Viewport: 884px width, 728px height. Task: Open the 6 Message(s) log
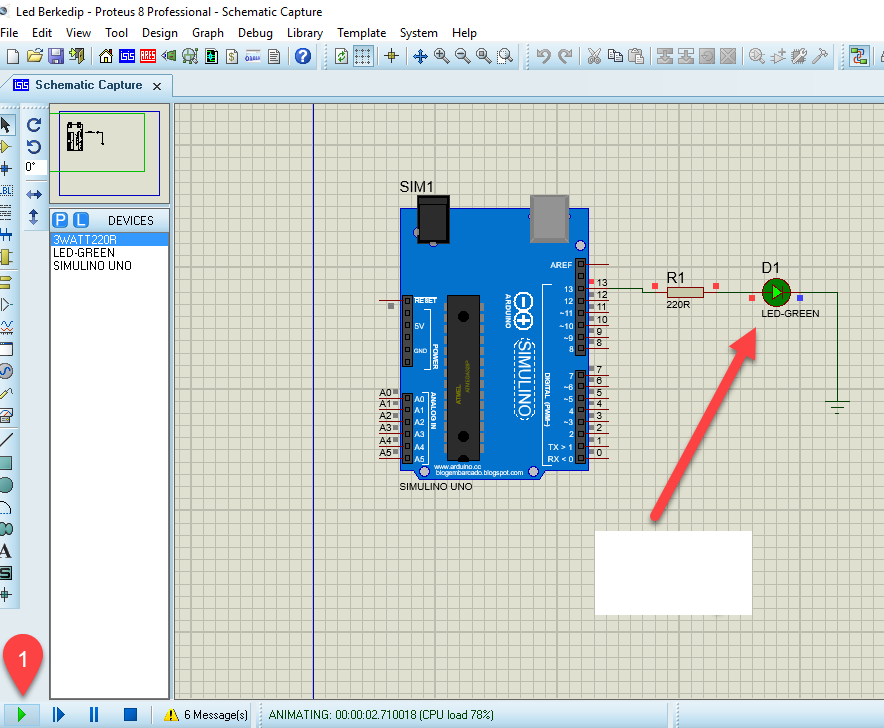click(206, 714)
